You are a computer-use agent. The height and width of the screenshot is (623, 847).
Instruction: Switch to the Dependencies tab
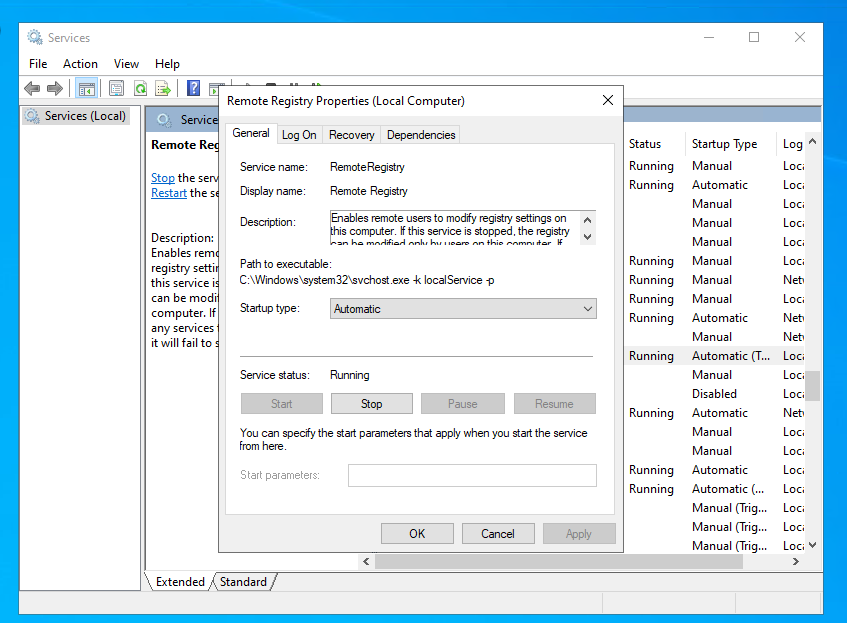[421, 135]
